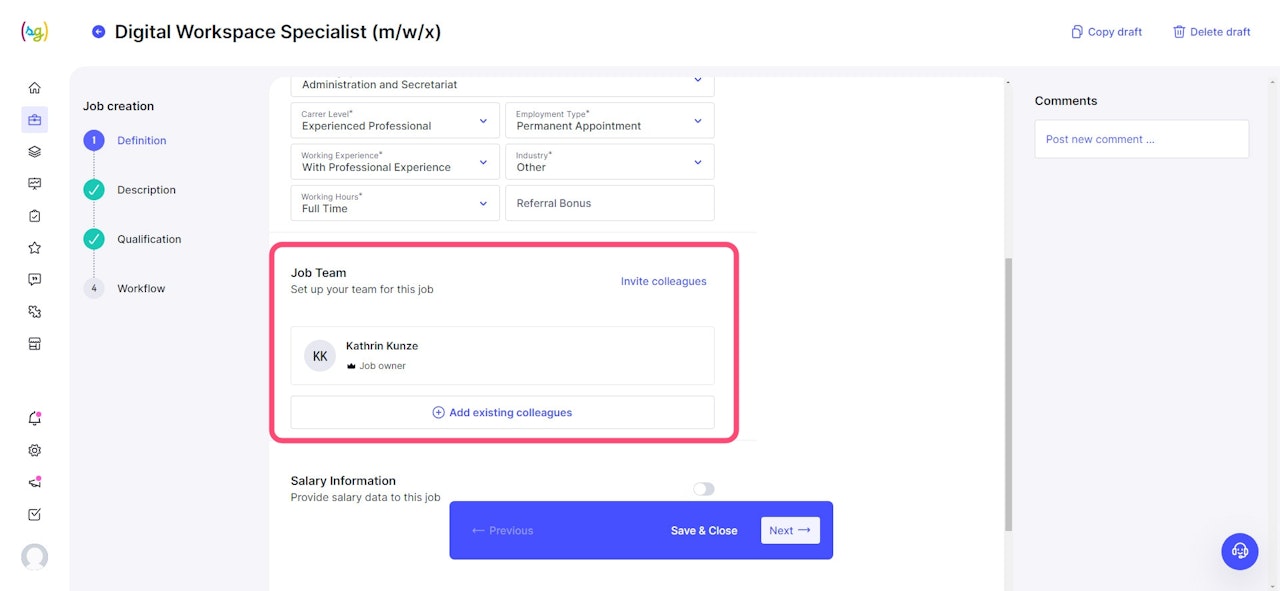Screen dimensions: 1280x591
Task: Click inside the Referral Bonus field
Action: (x=609, y=203)
